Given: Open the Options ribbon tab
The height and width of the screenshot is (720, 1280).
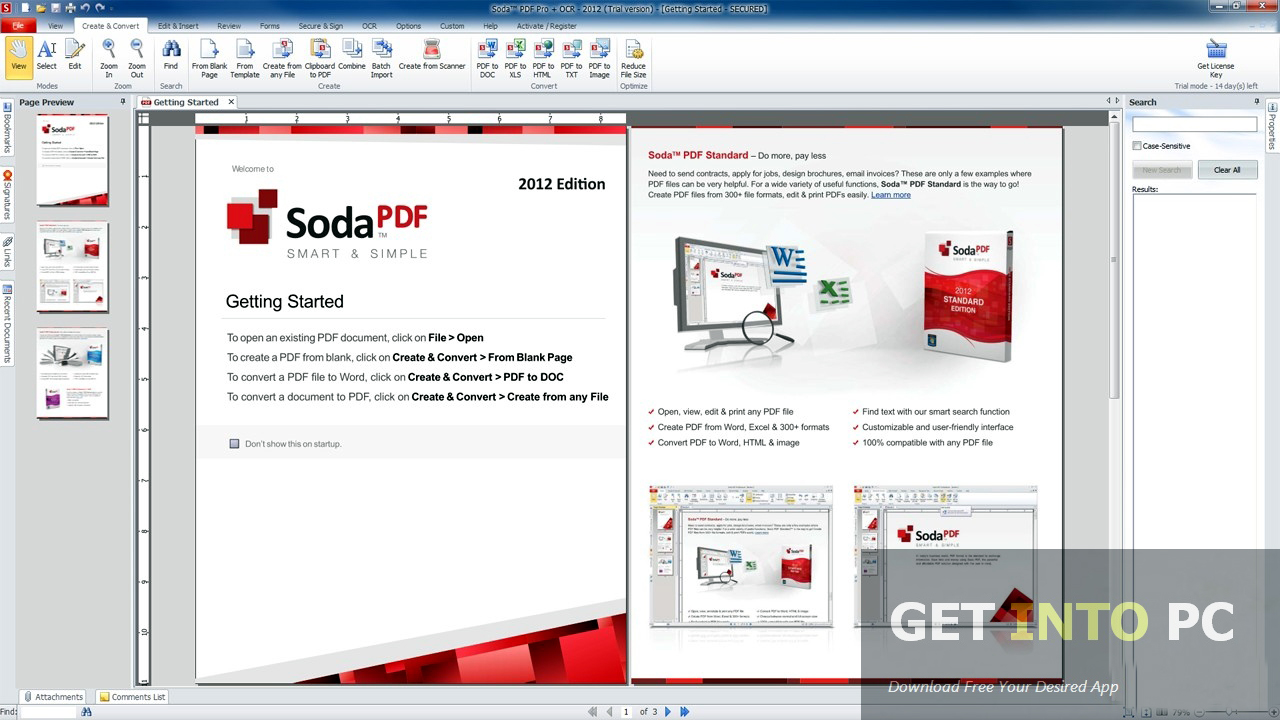Looking at the screenshot, I should coord(408,25).
